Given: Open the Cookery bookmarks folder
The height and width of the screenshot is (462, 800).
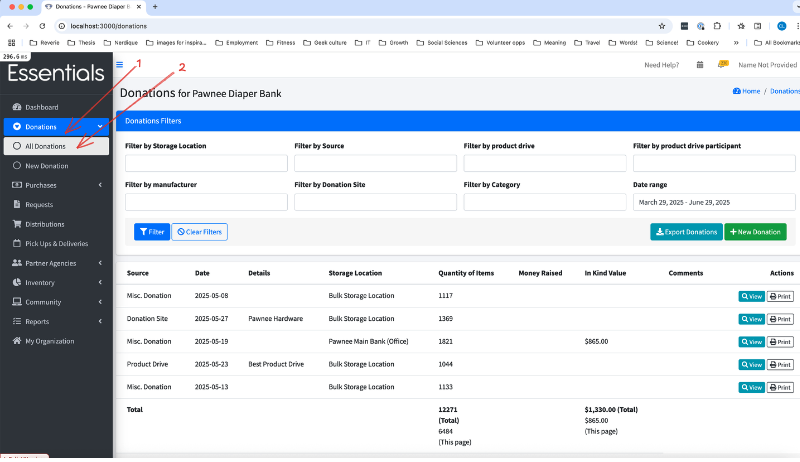Looking at the screenshot, I should tap(703, 43).
